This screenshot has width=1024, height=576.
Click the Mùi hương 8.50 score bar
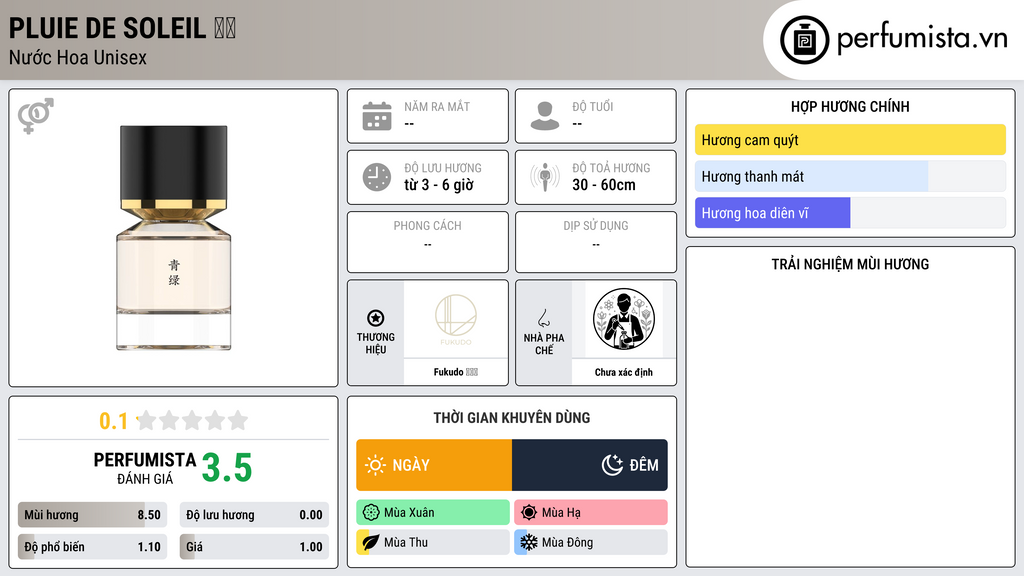[92, 515]
